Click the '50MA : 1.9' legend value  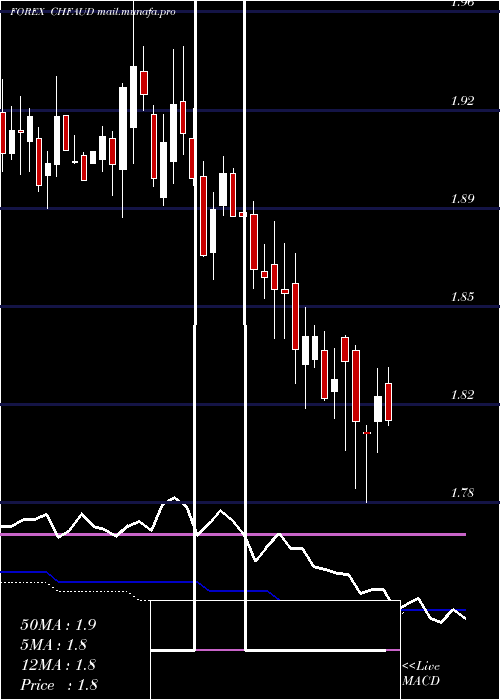click(58, 625)
